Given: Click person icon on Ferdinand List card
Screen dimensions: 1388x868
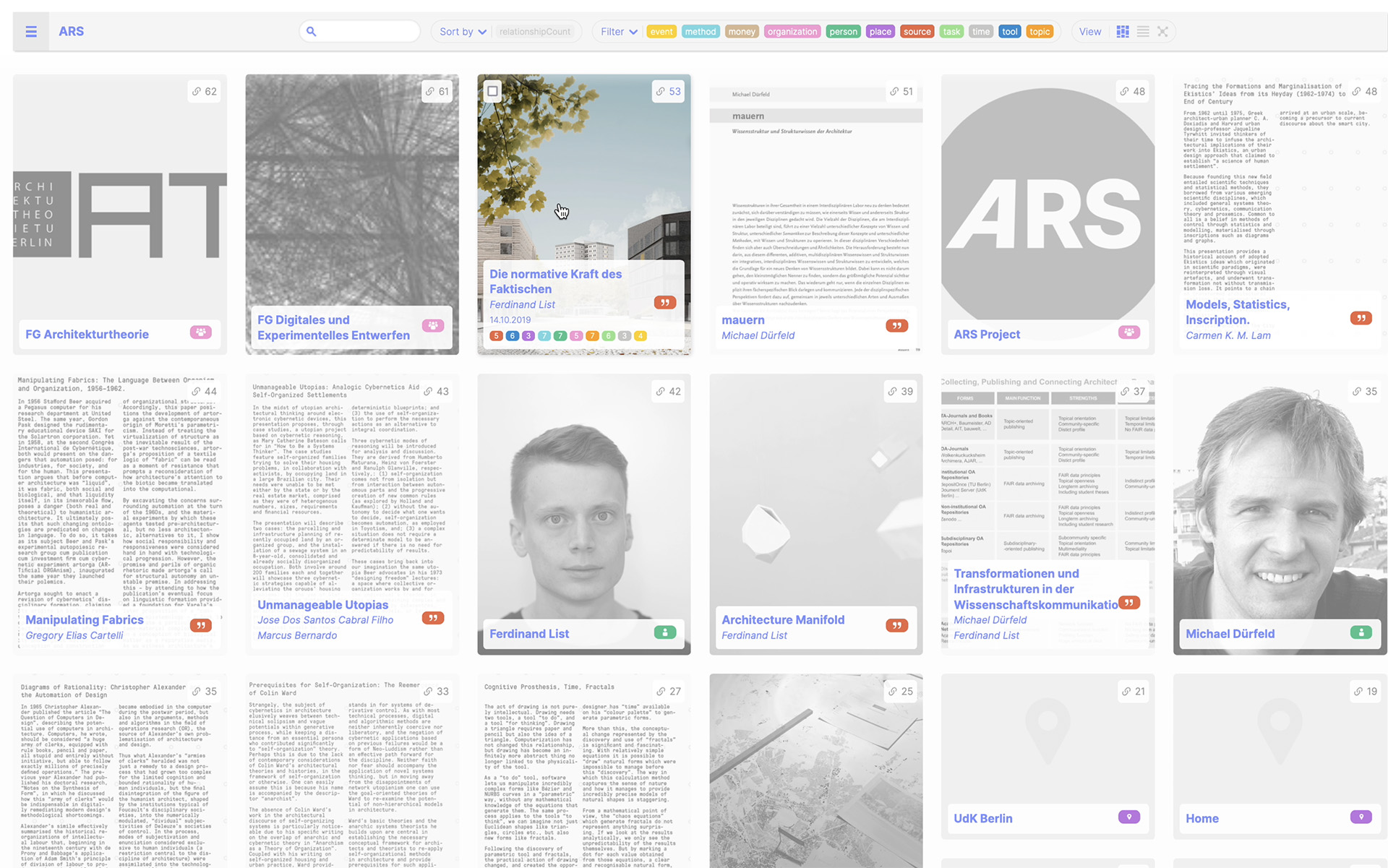Looking at the screenshot, I should click(x=665, y=632).
